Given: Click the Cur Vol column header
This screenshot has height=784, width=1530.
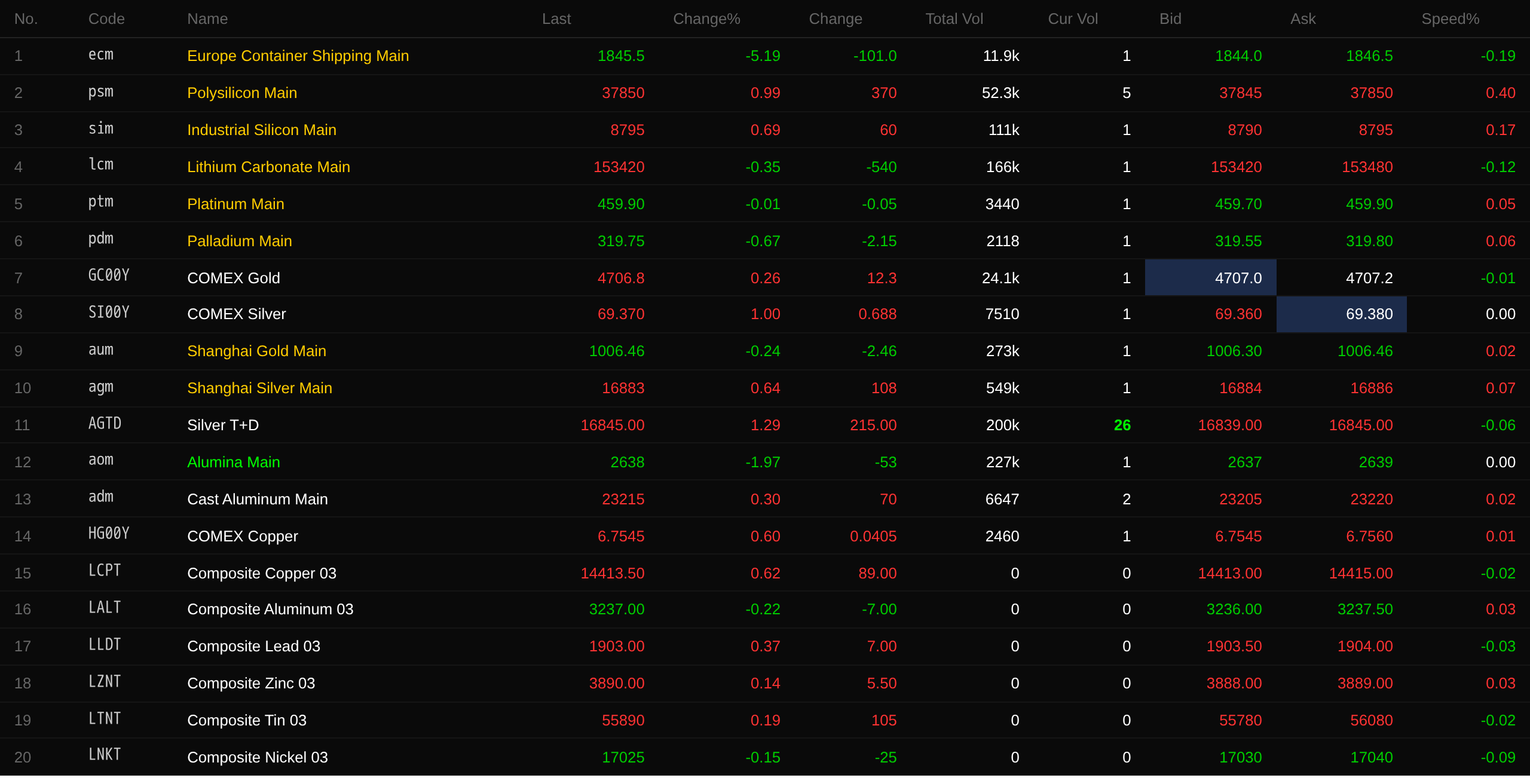Looking at the screenshot, I should (x=1073, y=19).
